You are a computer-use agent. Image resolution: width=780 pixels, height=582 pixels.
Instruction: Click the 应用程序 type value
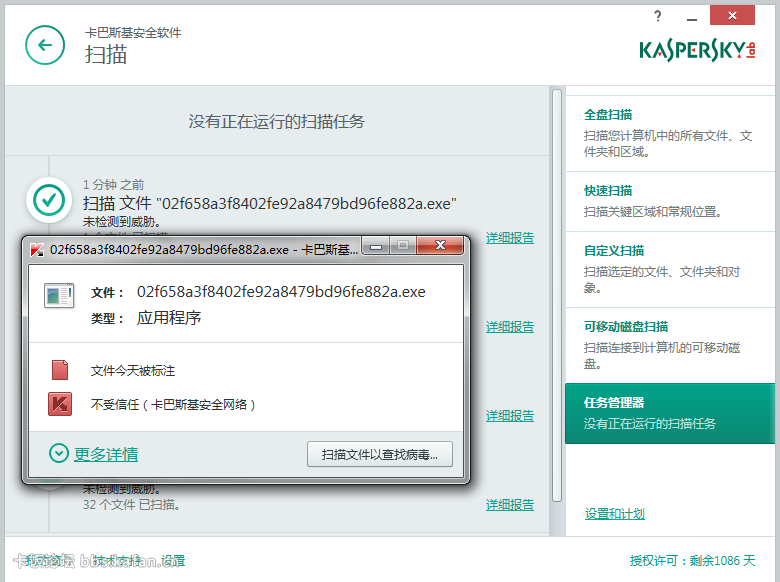[x=169, y=317]
